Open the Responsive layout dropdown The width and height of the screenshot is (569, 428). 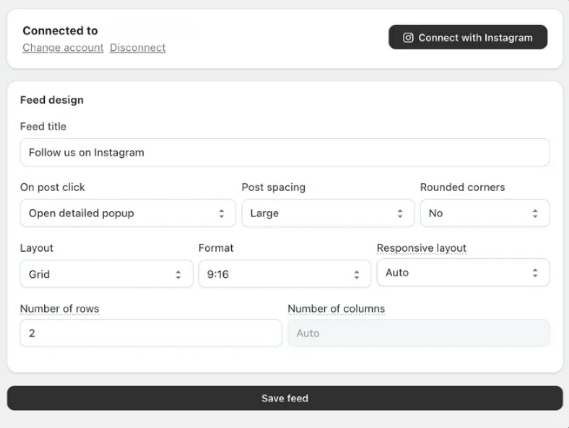tap(463, 273)
